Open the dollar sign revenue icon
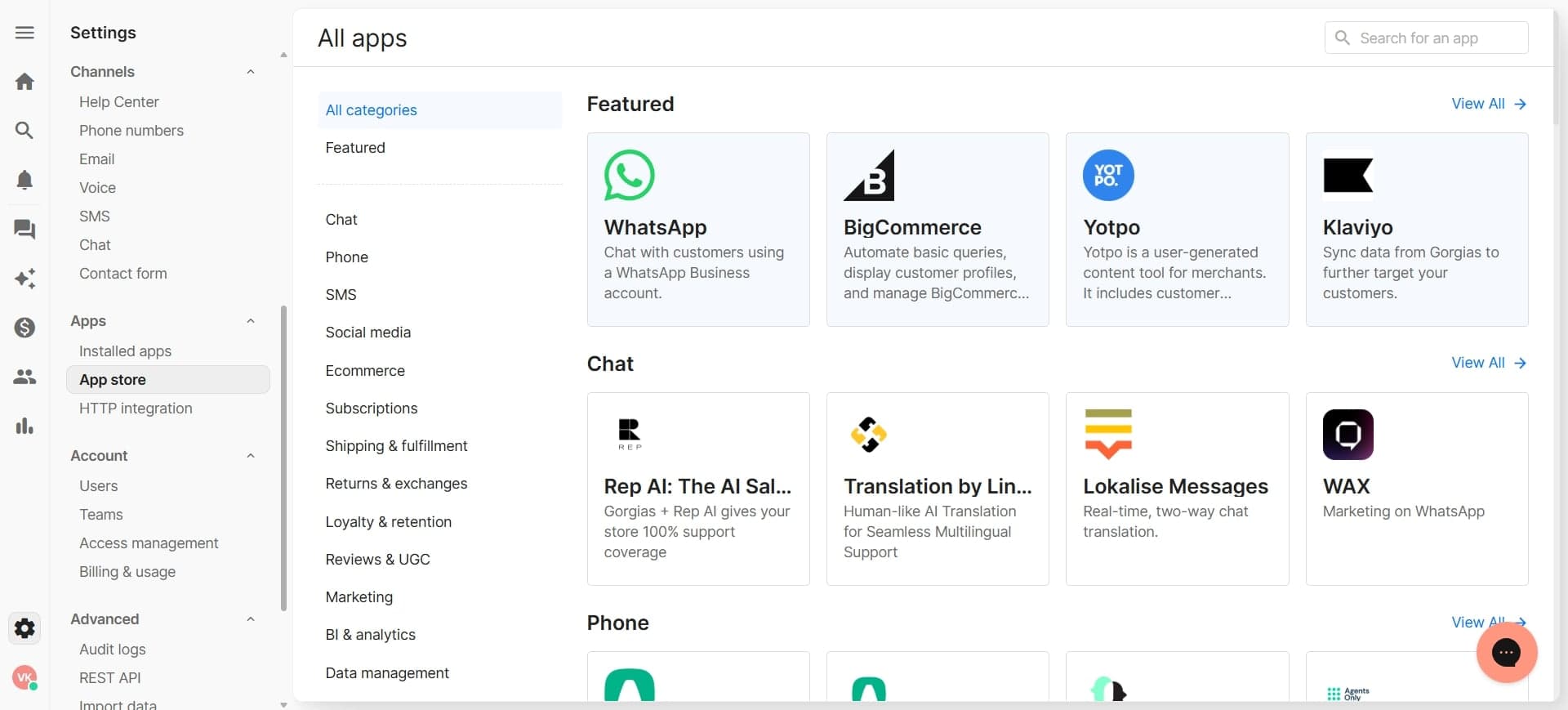 (24, 328)
